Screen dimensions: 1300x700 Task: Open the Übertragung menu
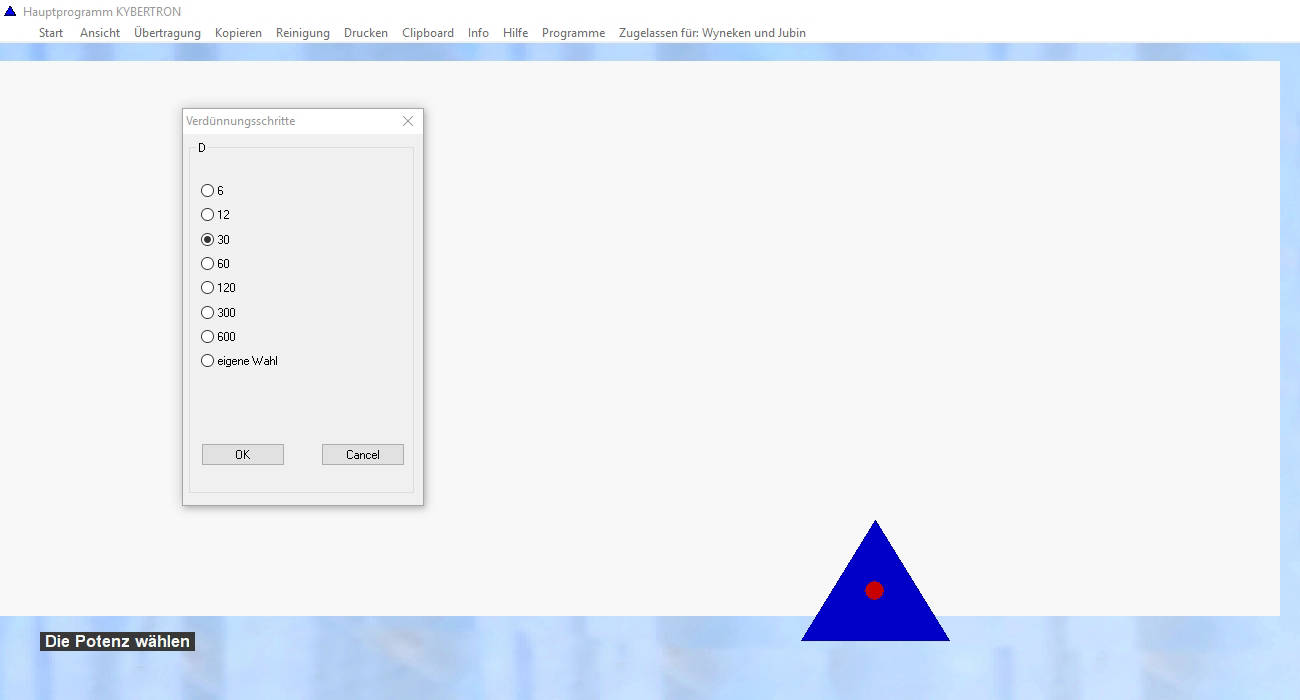point(167,33)
